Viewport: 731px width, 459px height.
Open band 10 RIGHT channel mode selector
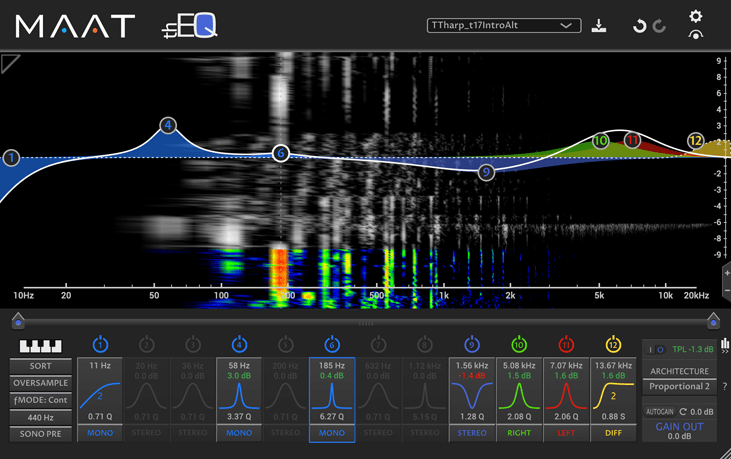coord(519,433)
